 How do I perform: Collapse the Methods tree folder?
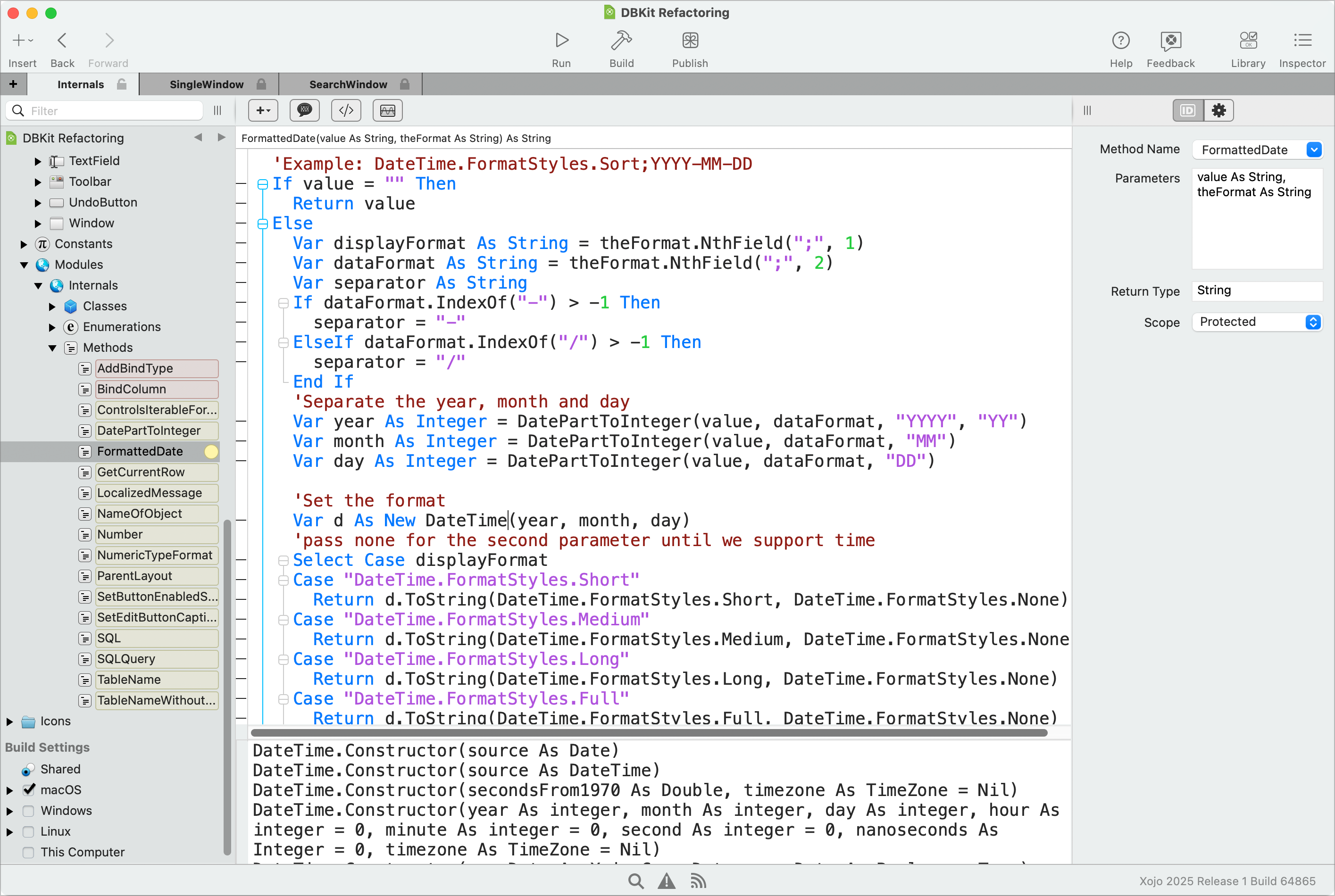click(52, 348)
